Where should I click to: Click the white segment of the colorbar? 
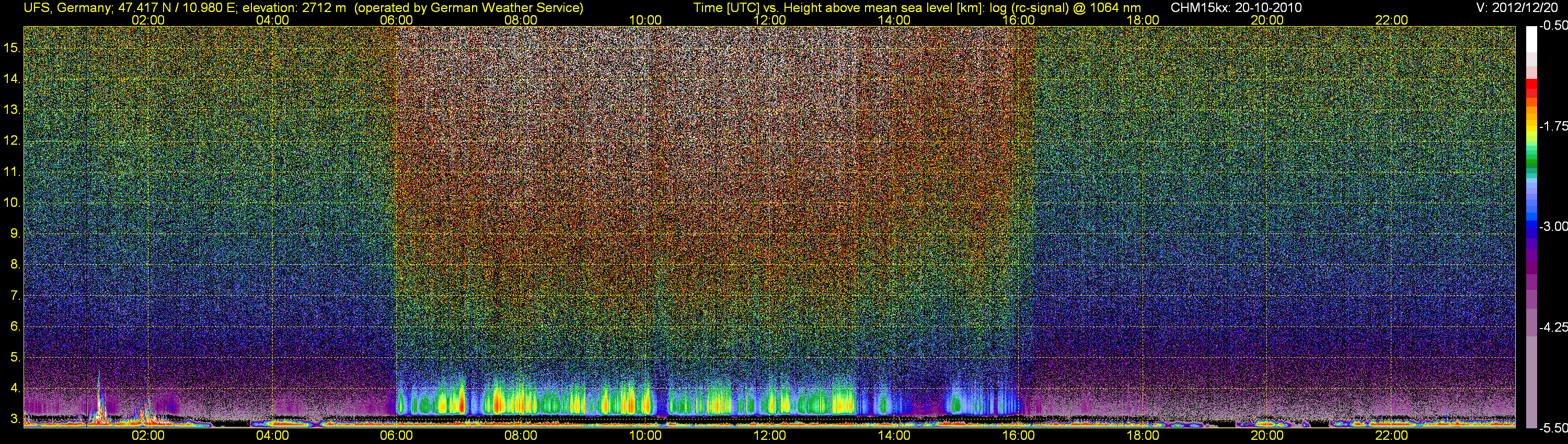[1531, 40]
